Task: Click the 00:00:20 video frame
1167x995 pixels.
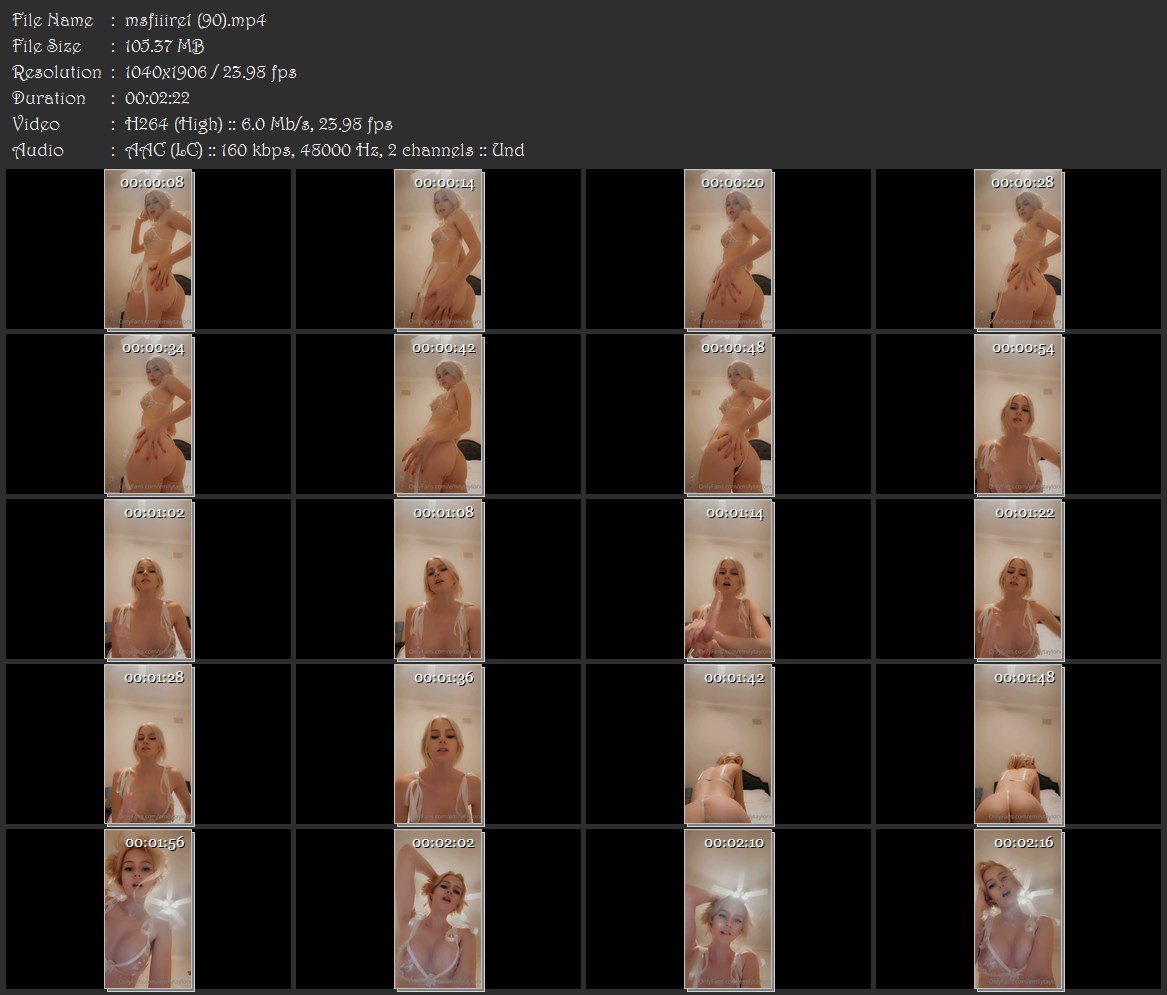Action: 729,249
